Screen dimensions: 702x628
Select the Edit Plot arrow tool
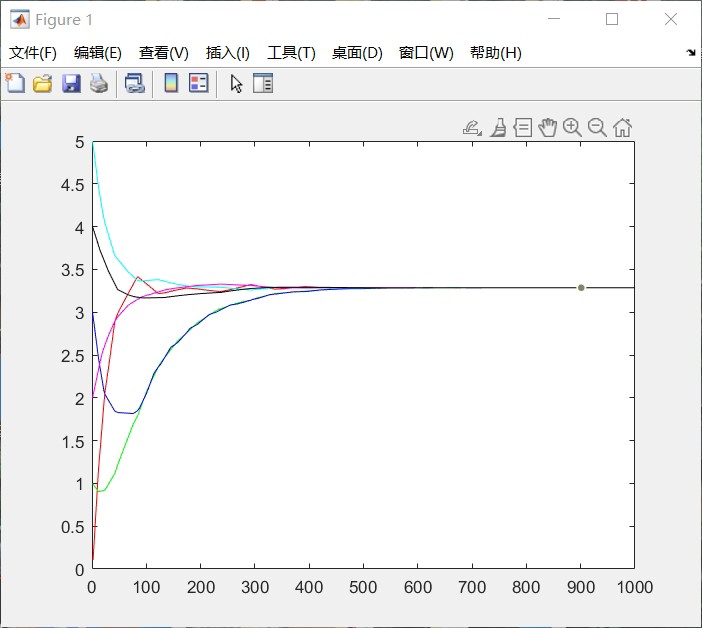236,84
